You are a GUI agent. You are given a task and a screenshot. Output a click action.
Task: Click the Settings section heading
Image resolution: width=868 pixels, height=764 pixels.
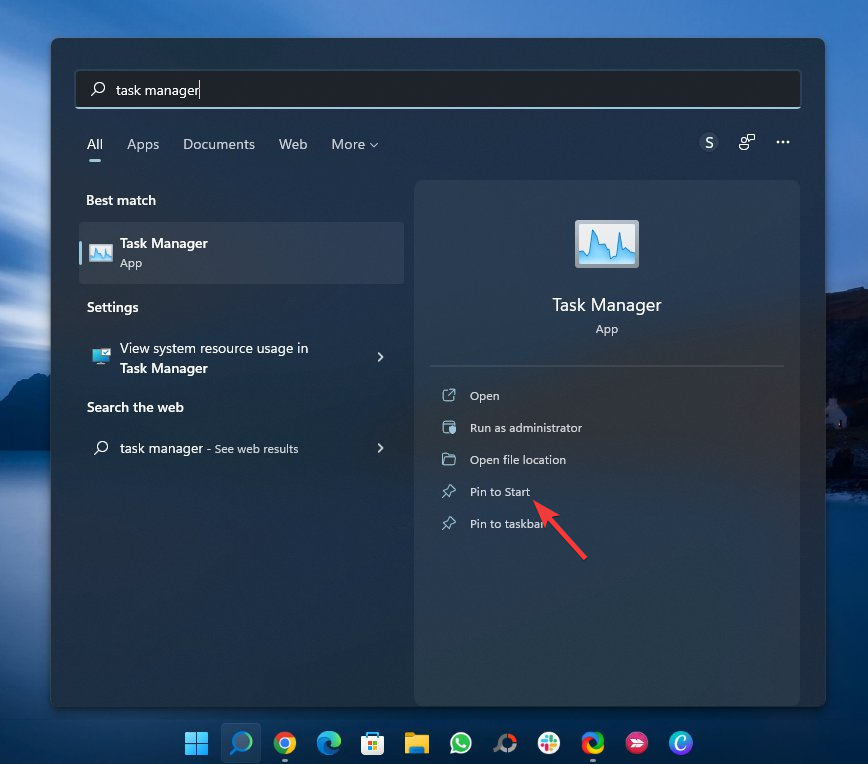[112, 308]
